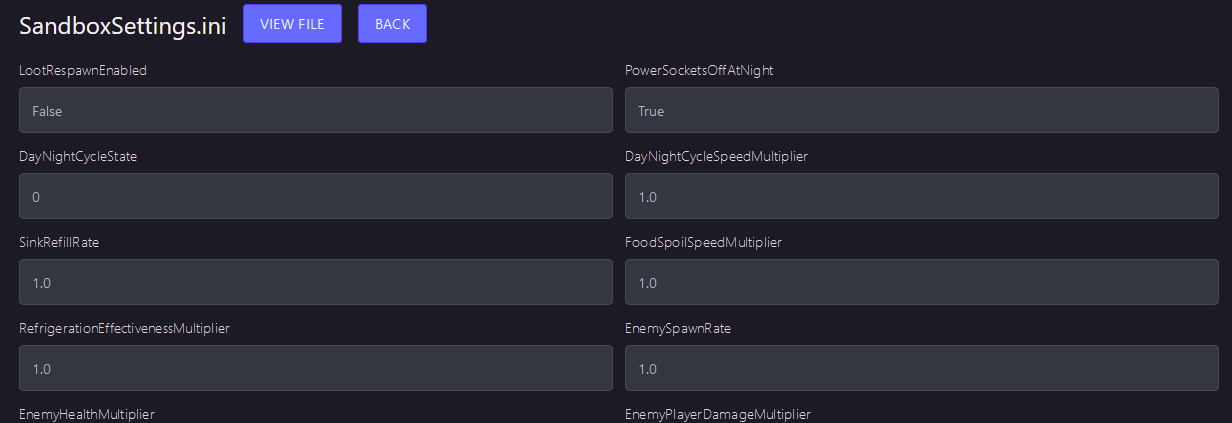Click the LootRespawnEnabled label
The image size is (1232, 423).
click(x=83, y=71)
